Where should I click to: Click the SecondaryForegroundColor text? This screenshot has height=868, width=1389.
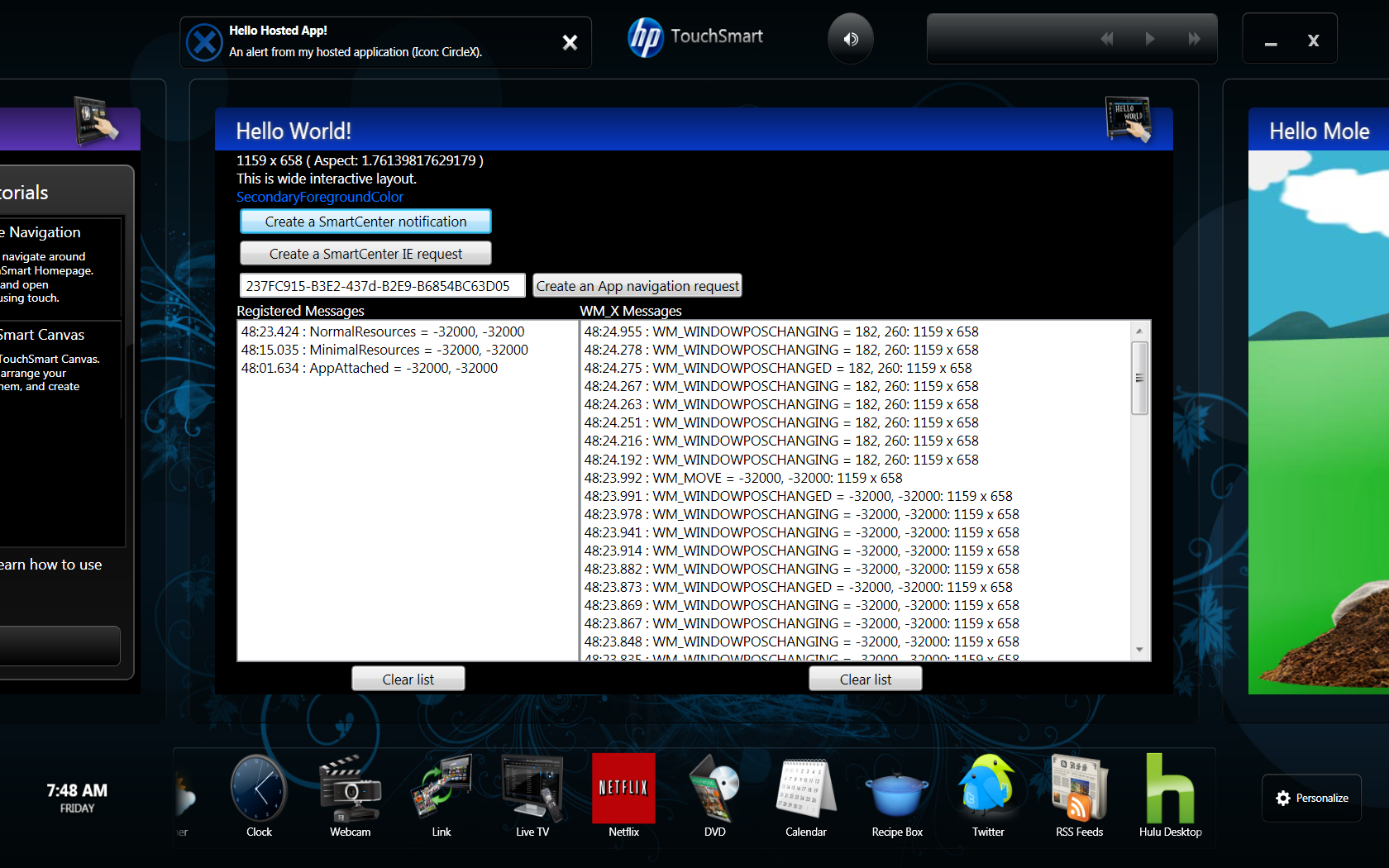click(x=320, y=197)
